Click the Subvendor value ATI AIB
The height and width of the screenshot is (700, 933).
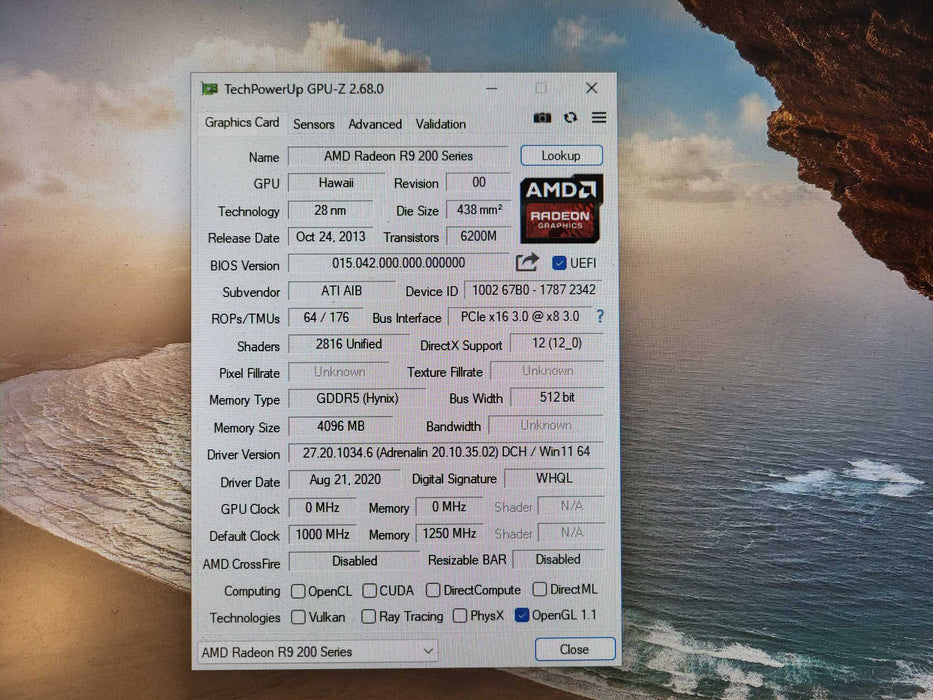click(342, 290)
